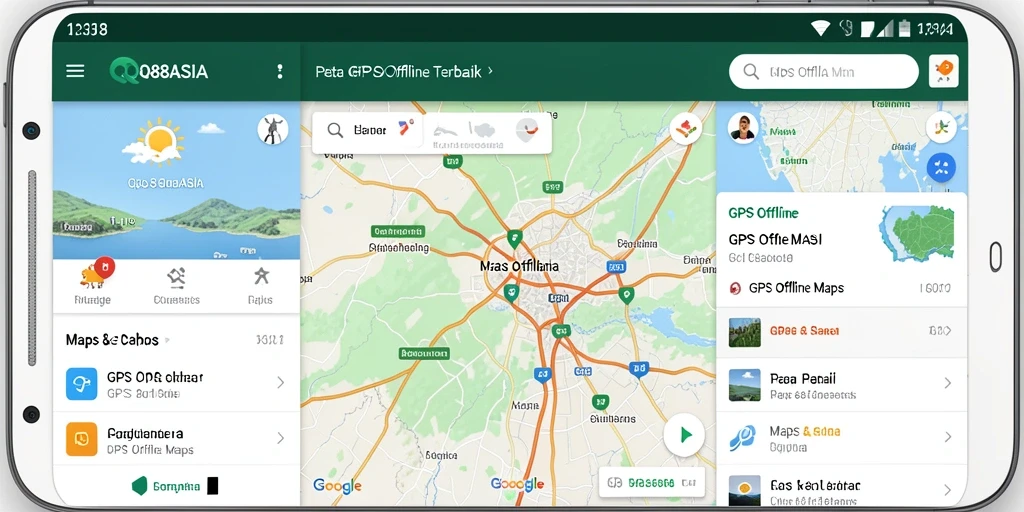This screenshot has width=1024, height=512.
Task: Select the crossed tools shortcut icon
Action: 176,278
